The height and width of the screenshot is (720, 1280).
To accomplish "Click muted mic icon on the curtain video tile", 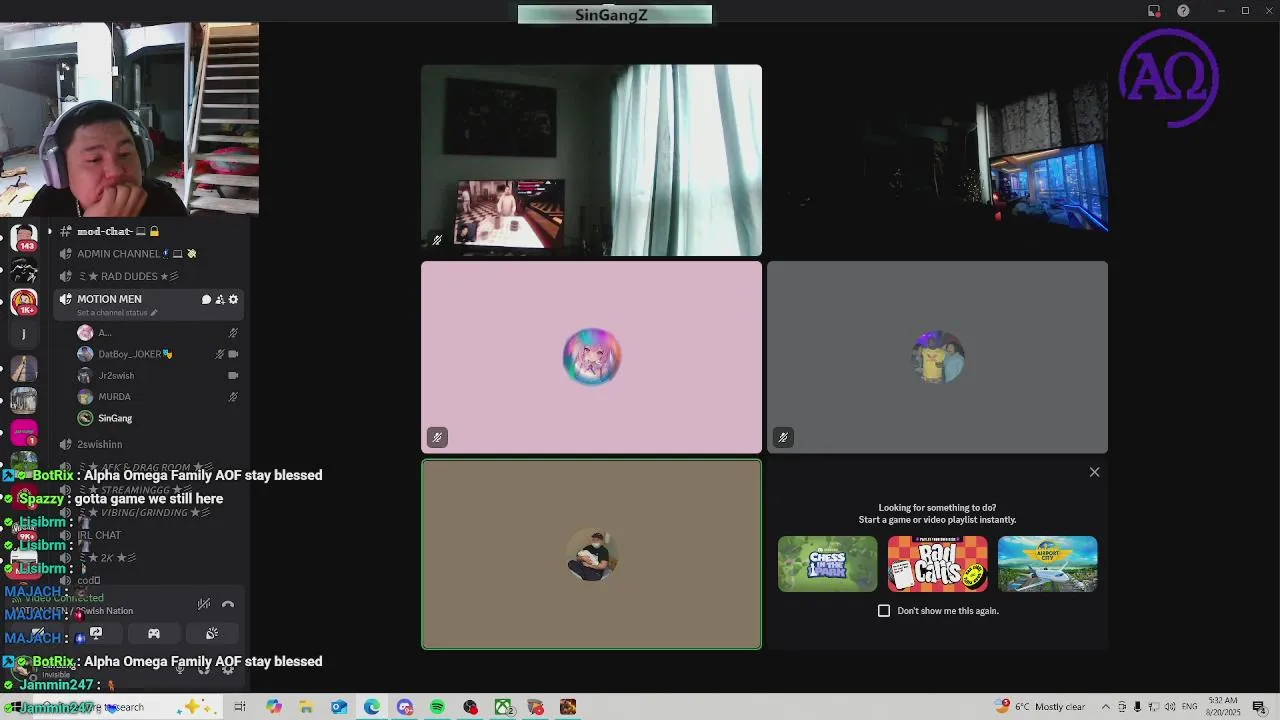I will pyautogui.click(x=437, y=240).
